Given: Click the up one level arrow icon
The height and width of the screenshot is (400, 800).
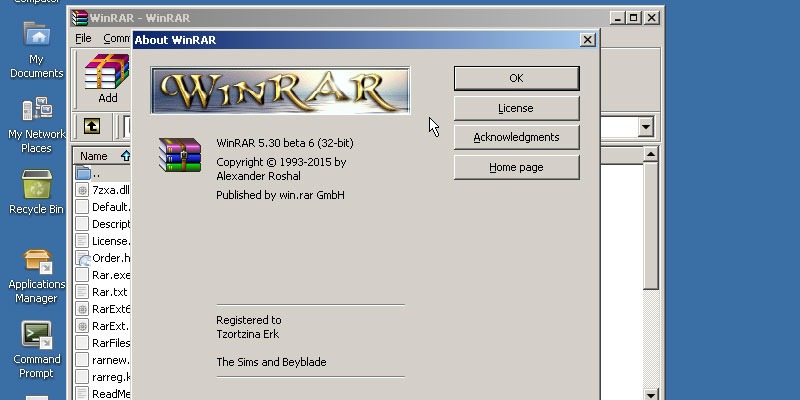Looking at the screenshot, I should pos(92,126).
